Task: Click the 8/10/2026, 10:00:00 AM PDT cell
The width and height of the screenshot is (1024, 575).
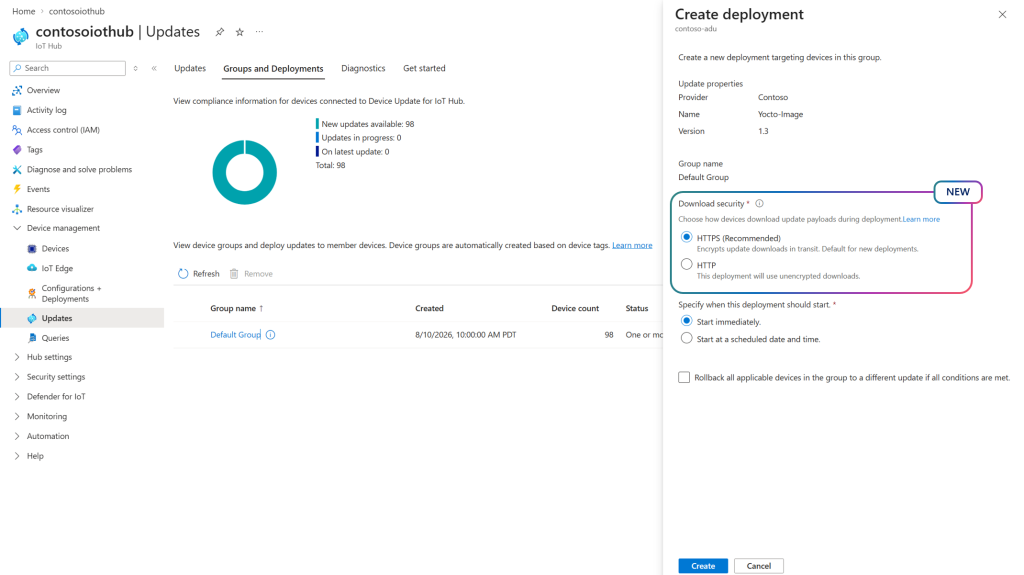Action: coord(466,335)
